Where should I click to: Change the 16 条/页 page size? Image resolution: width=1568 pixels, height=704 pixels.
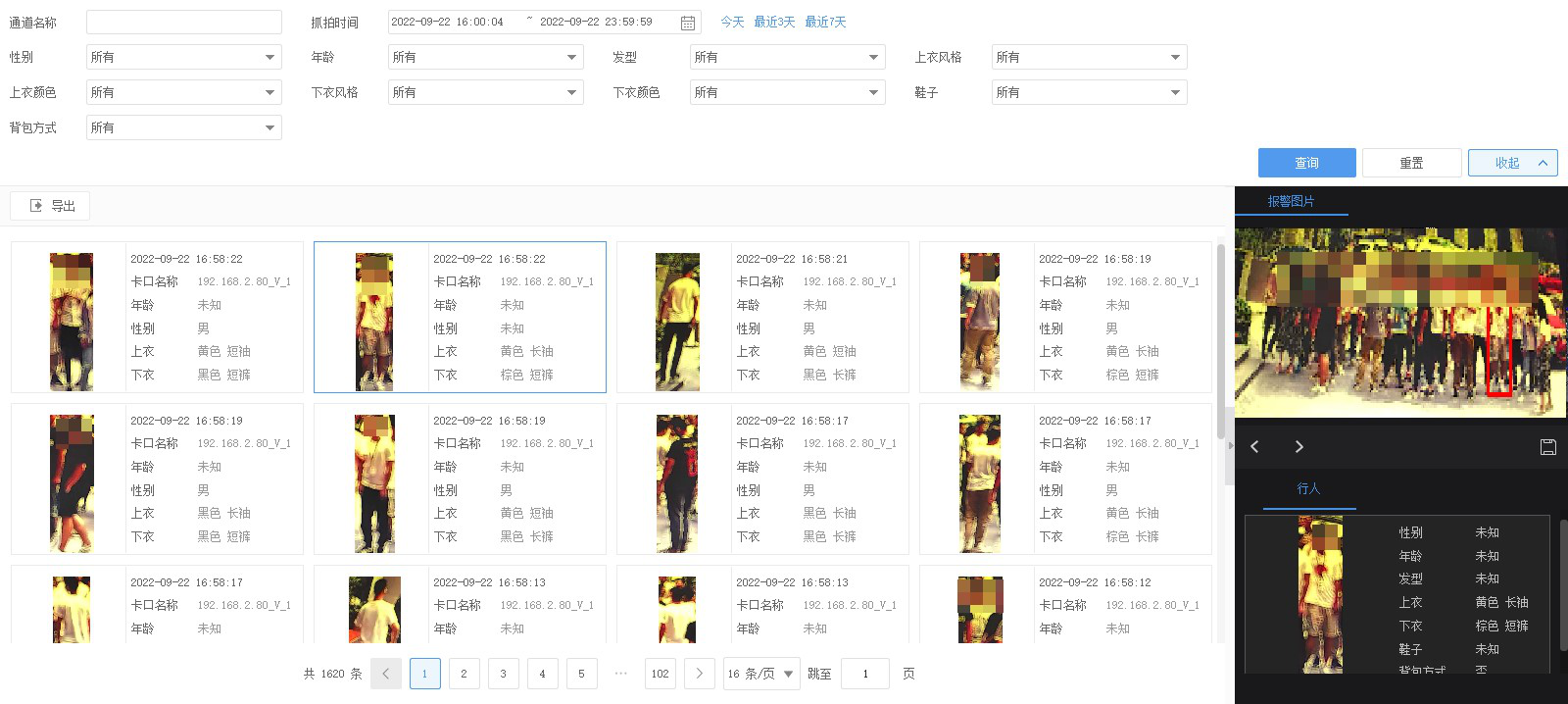[761, 674]
